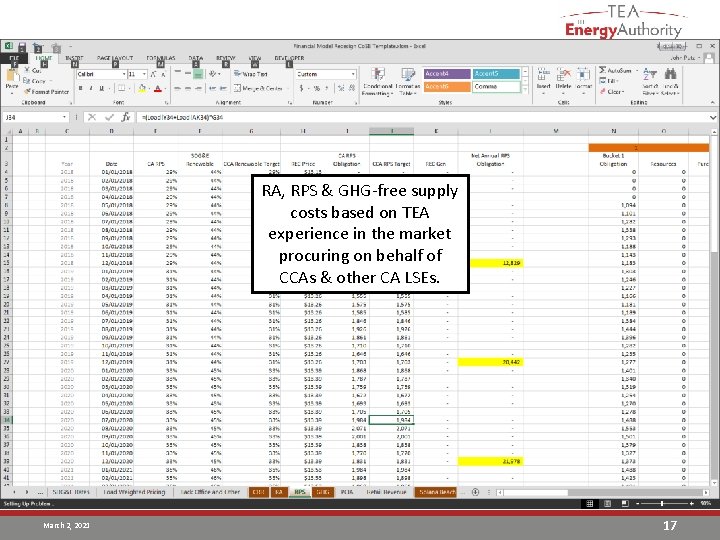Toggle Merge & Center
This screenshot has height=540, width=720.
pyautogui.click(x=258, y=88)
